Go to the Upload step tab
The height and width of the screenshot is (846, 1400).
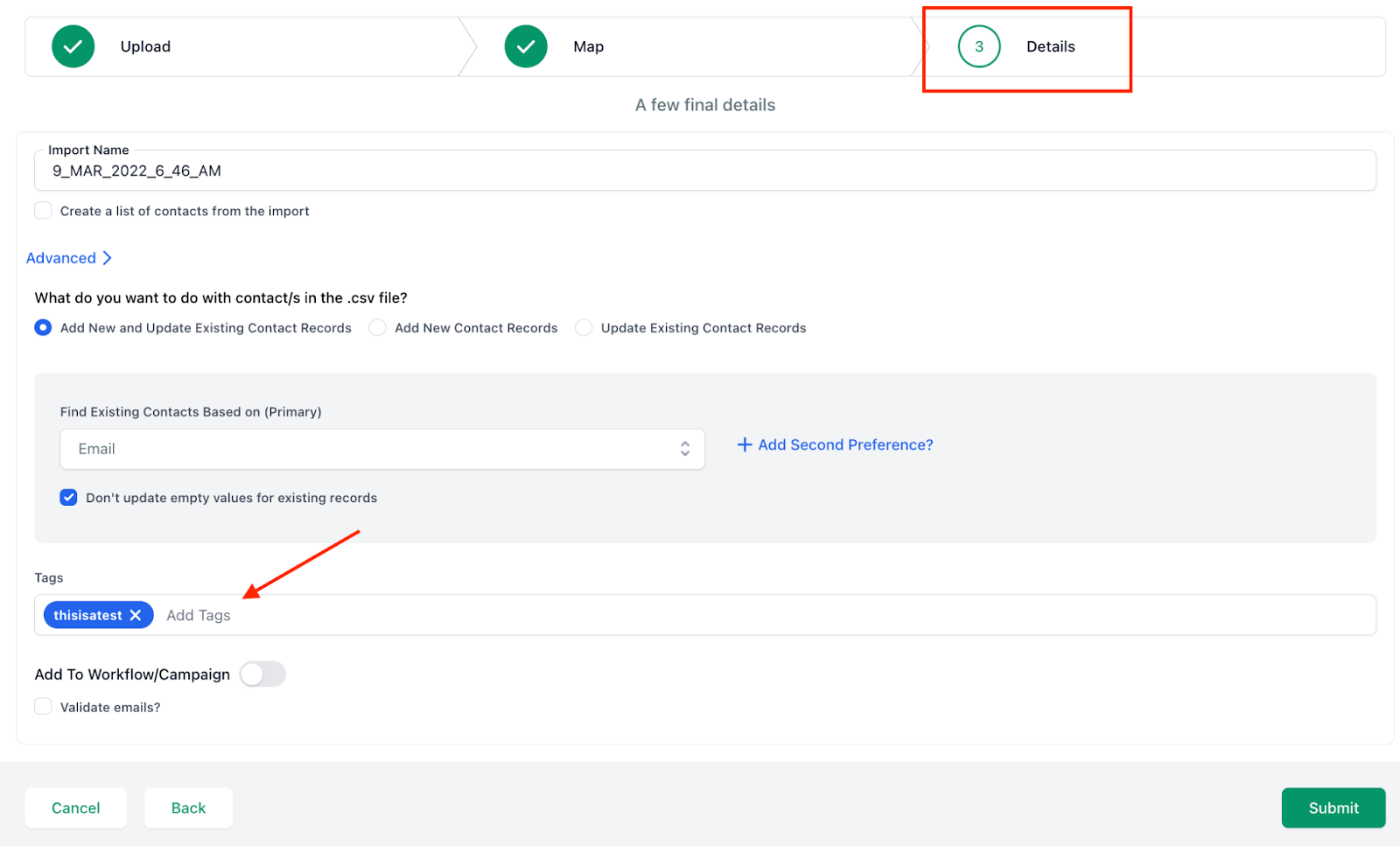click(x=145, y=46)
